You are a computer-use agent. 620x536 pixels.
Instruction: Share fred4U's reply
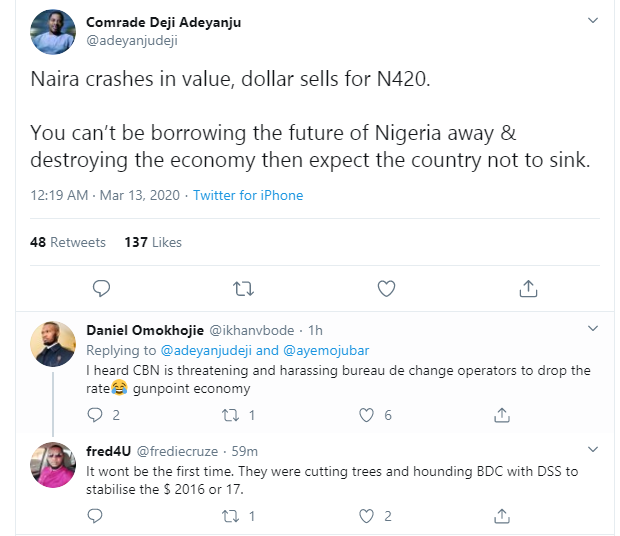click(502, 516)
